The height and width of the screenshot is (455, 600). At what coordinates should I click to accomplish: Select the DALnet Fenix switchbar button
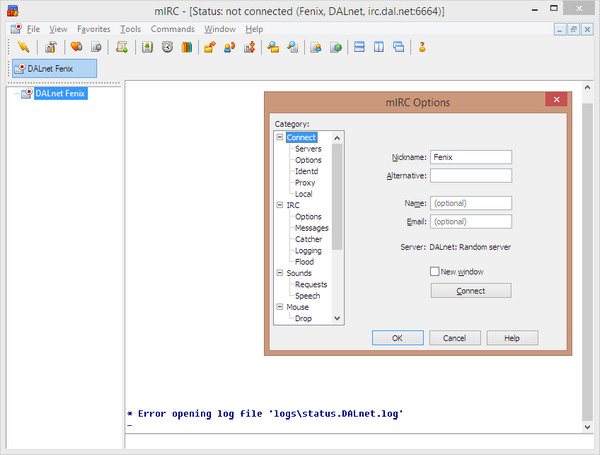tap(54, 68)
